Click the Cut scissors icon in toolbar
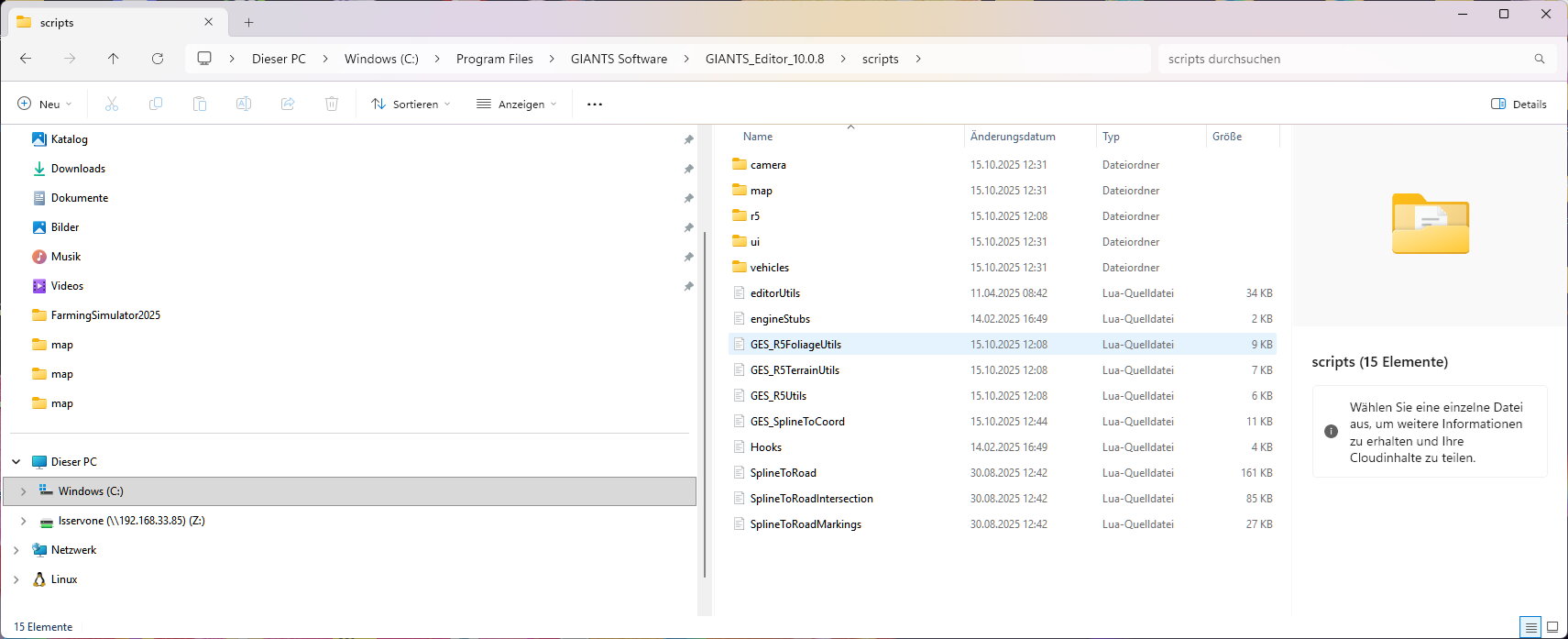This screenshot has height=639, width=1568. click(x=112, y=104)
